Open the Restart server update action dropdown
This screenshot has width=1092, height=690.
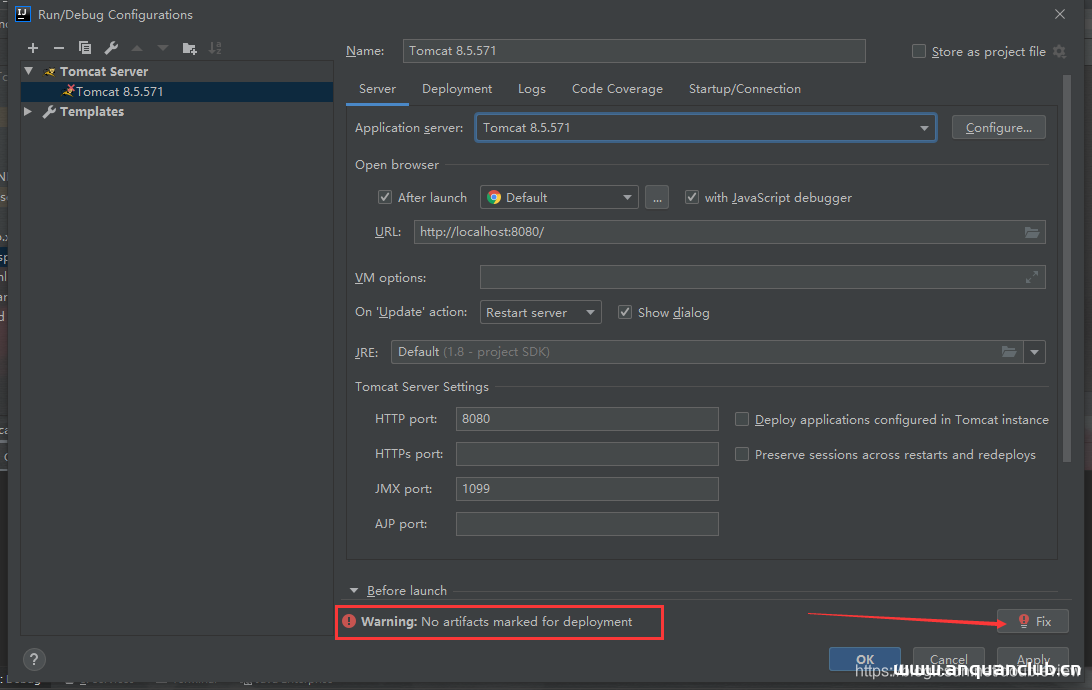coord(540,313)
